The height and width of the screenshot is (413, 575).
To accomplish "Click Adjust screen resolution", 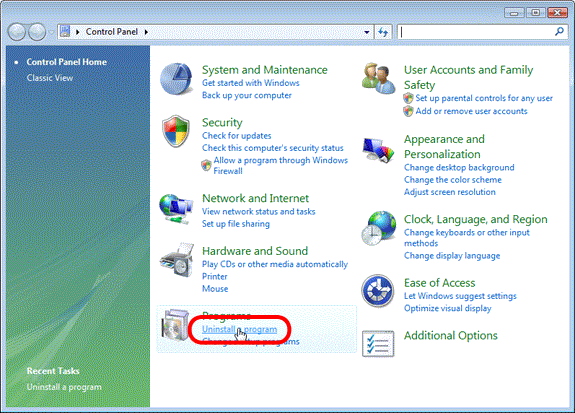I will (x=450, y=192).
